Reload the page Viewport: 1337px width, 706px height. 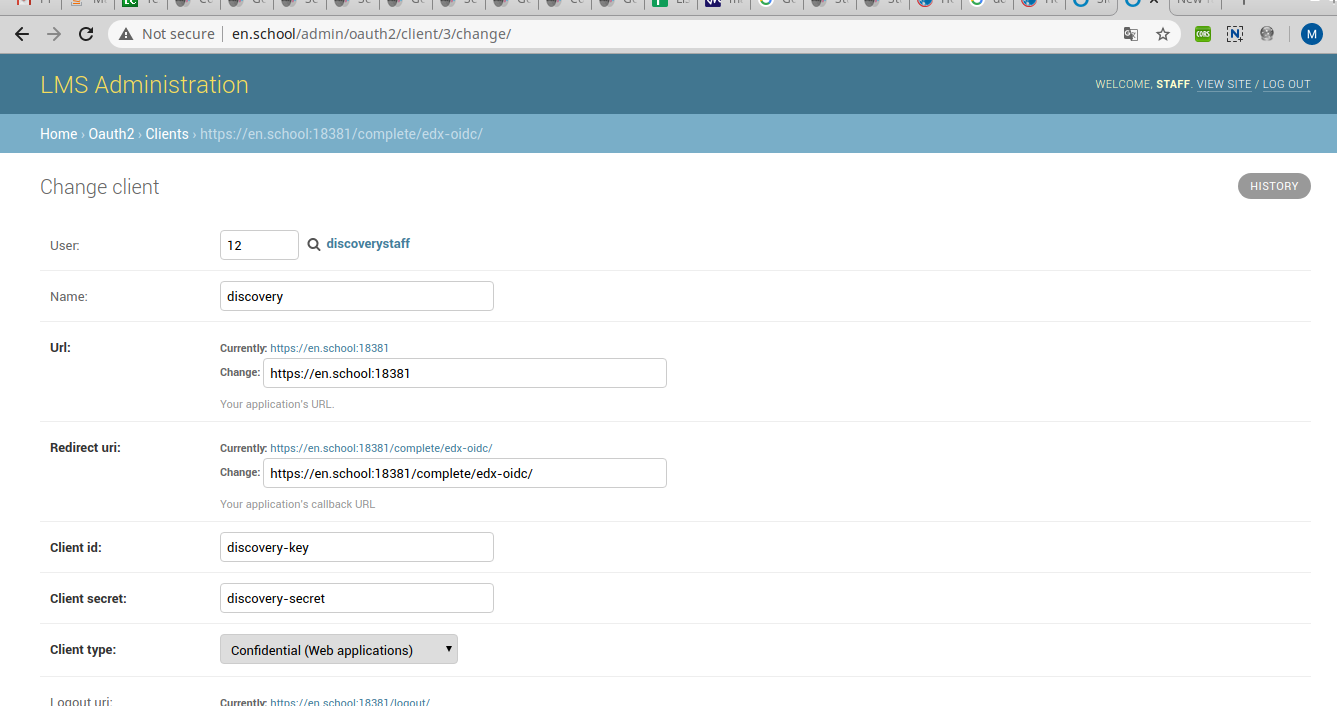click(86, 33)
